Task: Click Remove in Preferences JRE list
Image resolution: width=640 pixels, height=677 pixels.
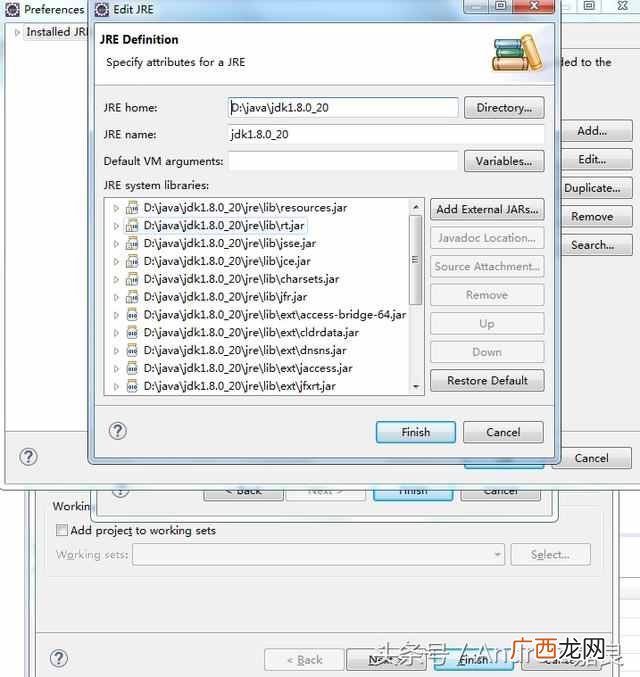Action: 596,216
